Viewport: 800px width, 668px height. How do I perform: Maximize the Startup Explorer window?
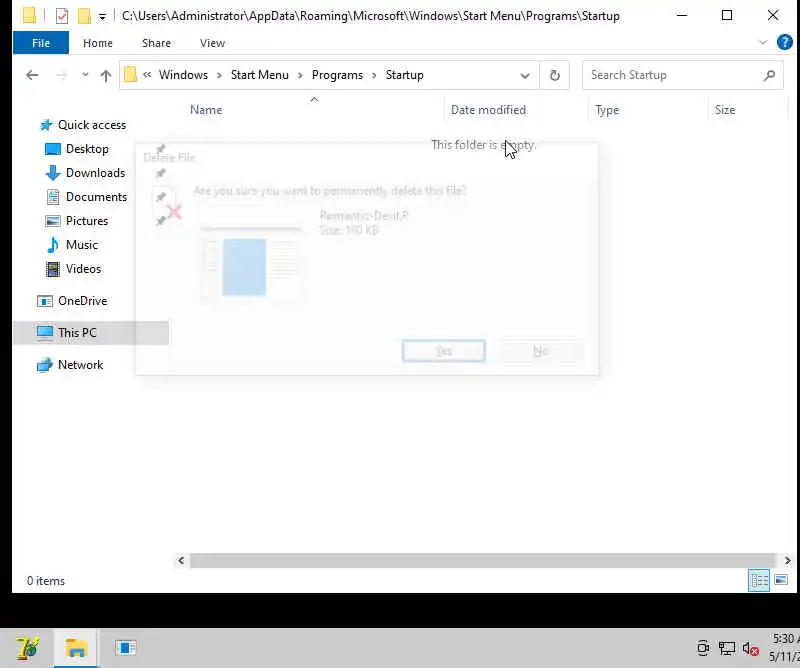coord(727,15)
